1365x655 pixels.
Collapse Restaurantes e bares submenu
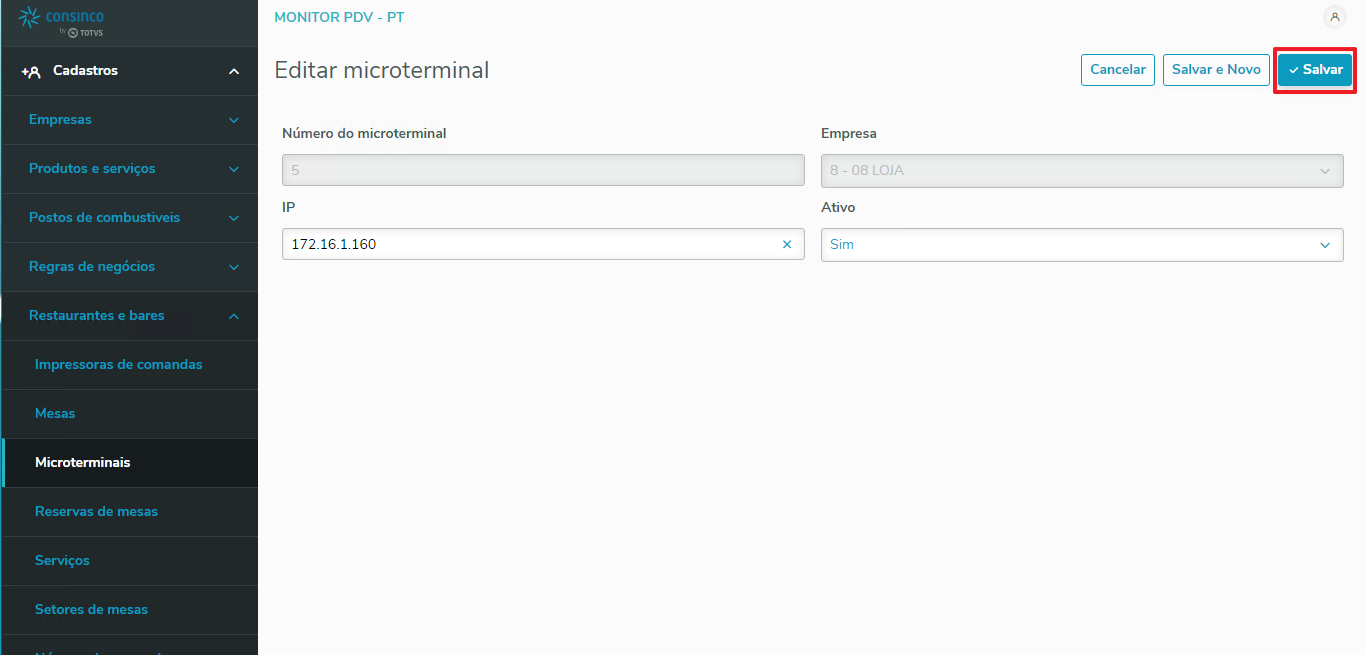(234, 316)
